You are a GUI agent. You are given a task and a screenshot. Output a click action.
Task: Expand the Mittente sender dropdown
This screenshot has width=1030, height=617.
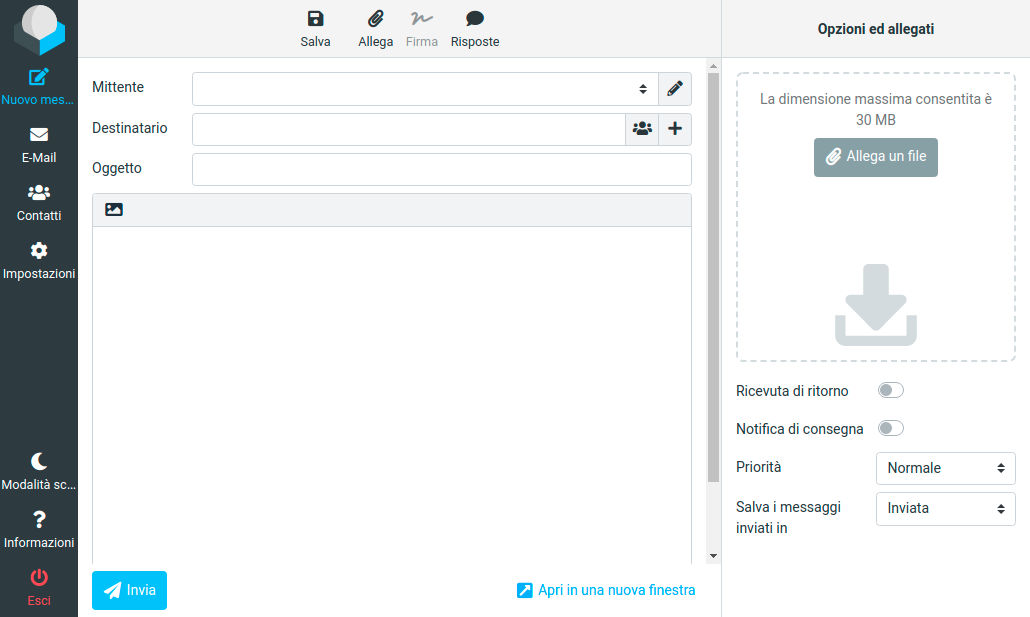click(x=425, y=89)
